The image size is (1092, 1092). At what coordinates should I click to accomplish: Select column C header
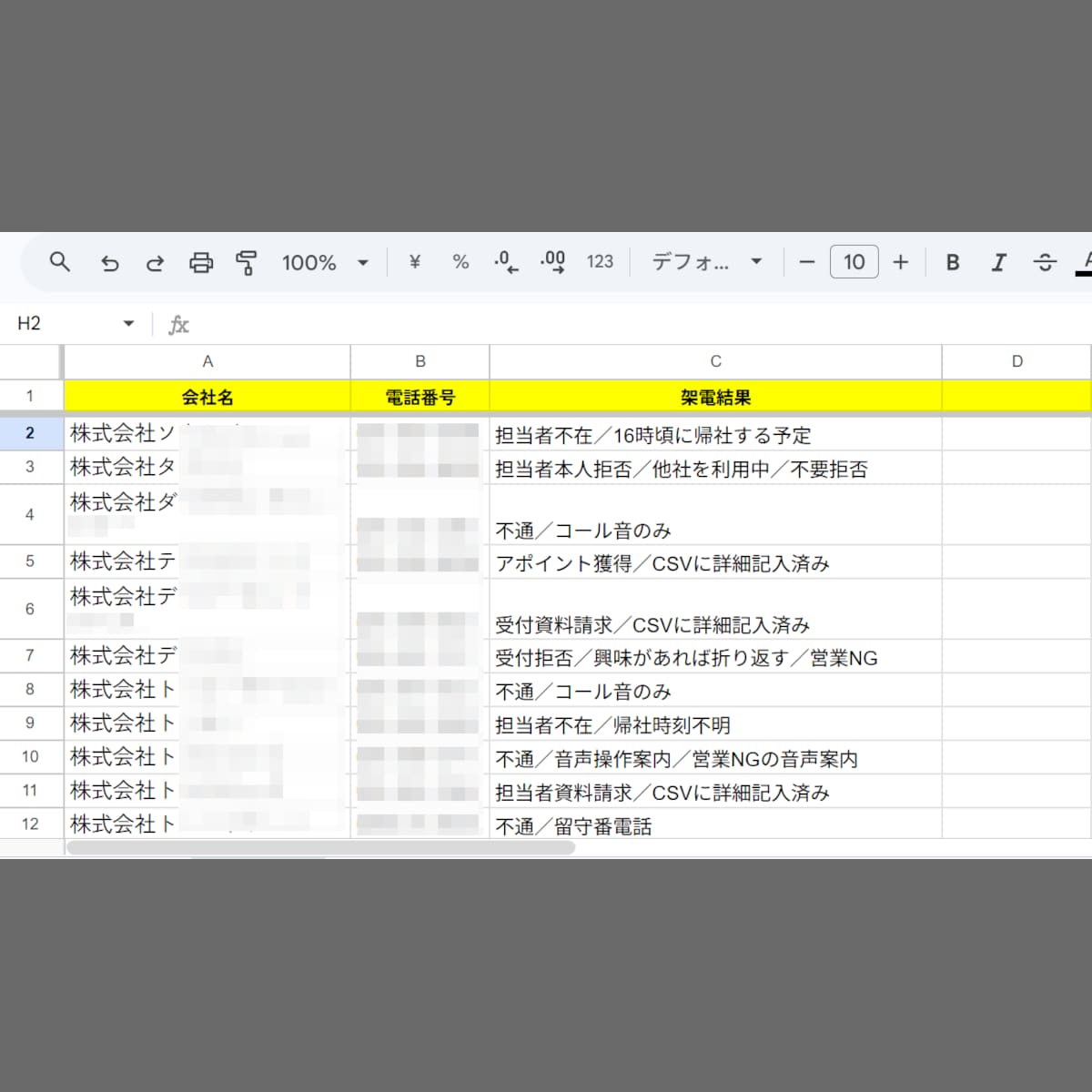[x=716, y=361]
